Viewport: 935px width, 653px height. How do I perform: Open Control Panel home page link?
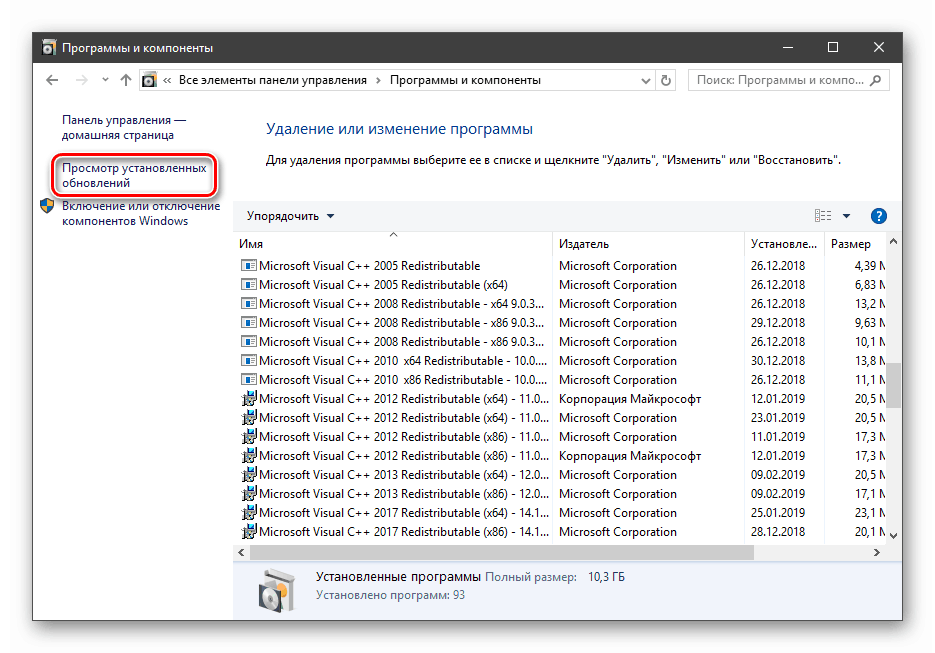click(123, 128)
